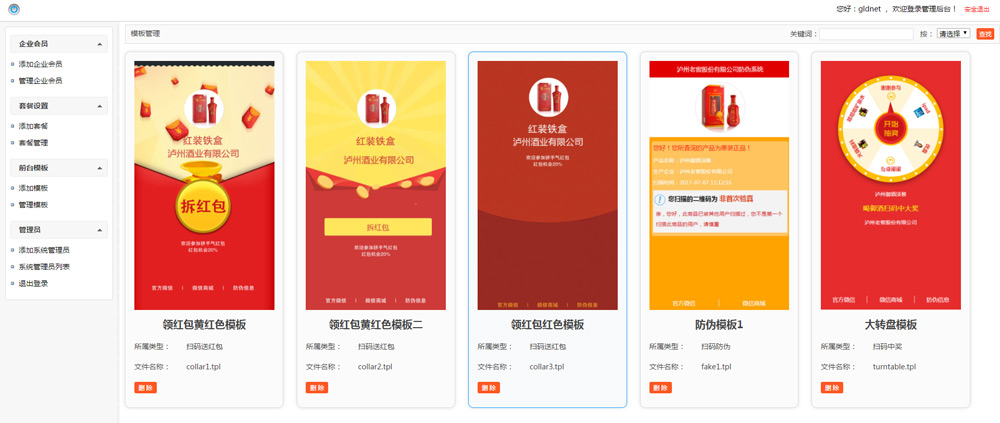
Task: Click the title 领红包红色模板
Action: (547, 325)
